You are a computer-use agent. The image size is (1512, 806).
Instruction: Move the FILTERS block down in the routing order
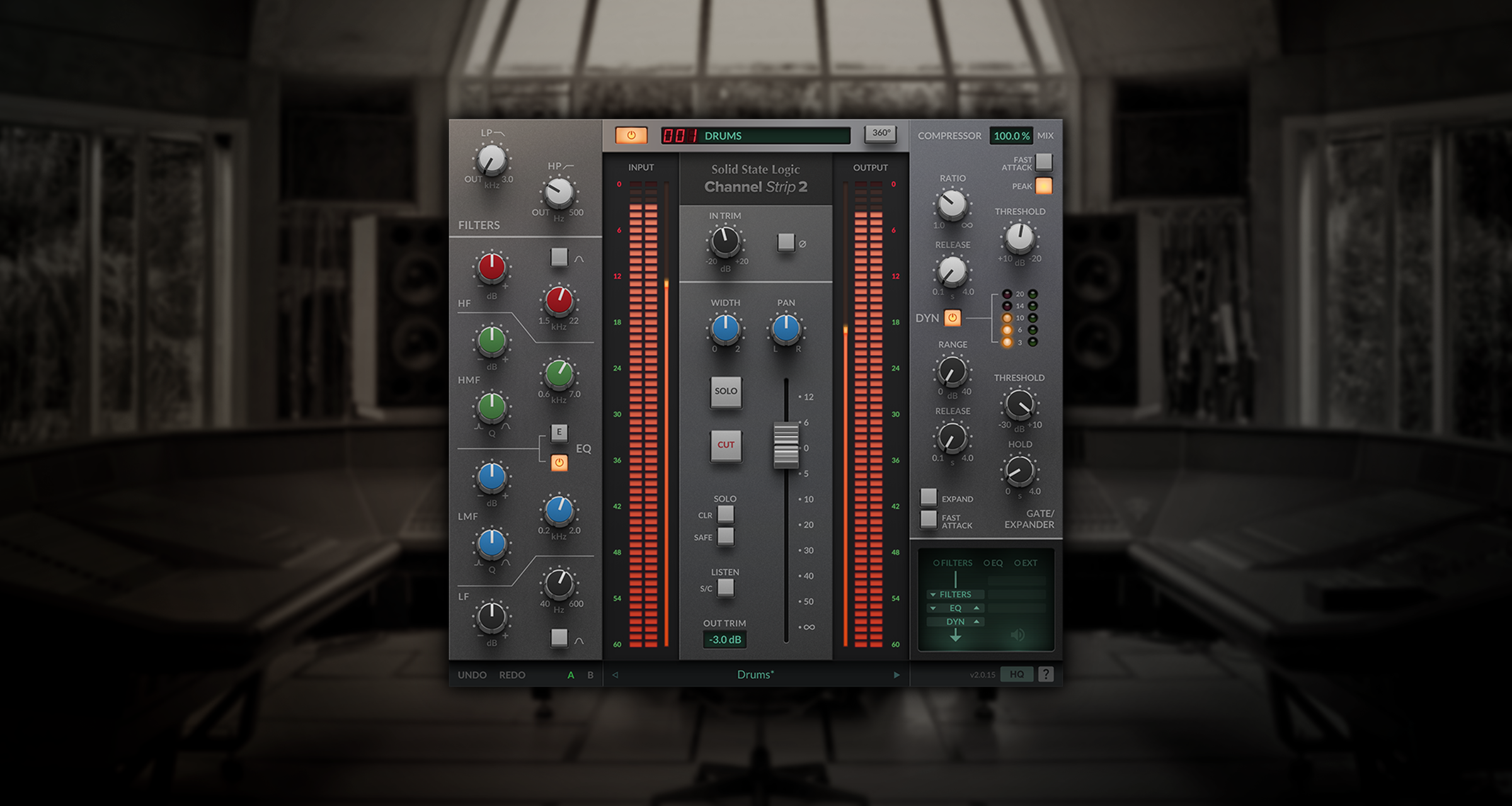click(933, 594)
